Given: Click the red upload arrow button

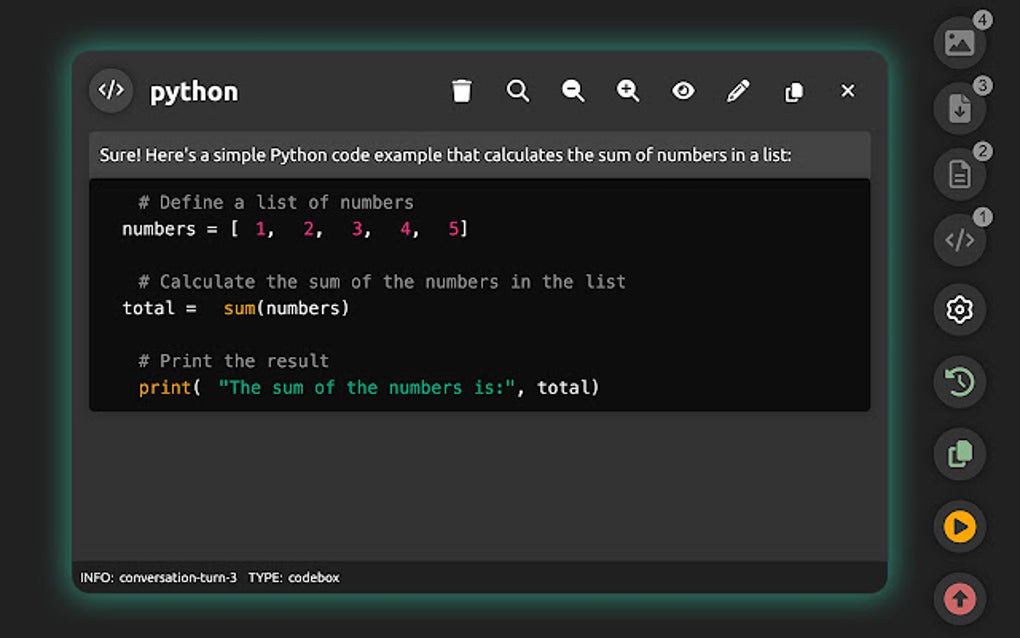Looking at the screenshot, I should pyautogui.click(x=960, y=598).
